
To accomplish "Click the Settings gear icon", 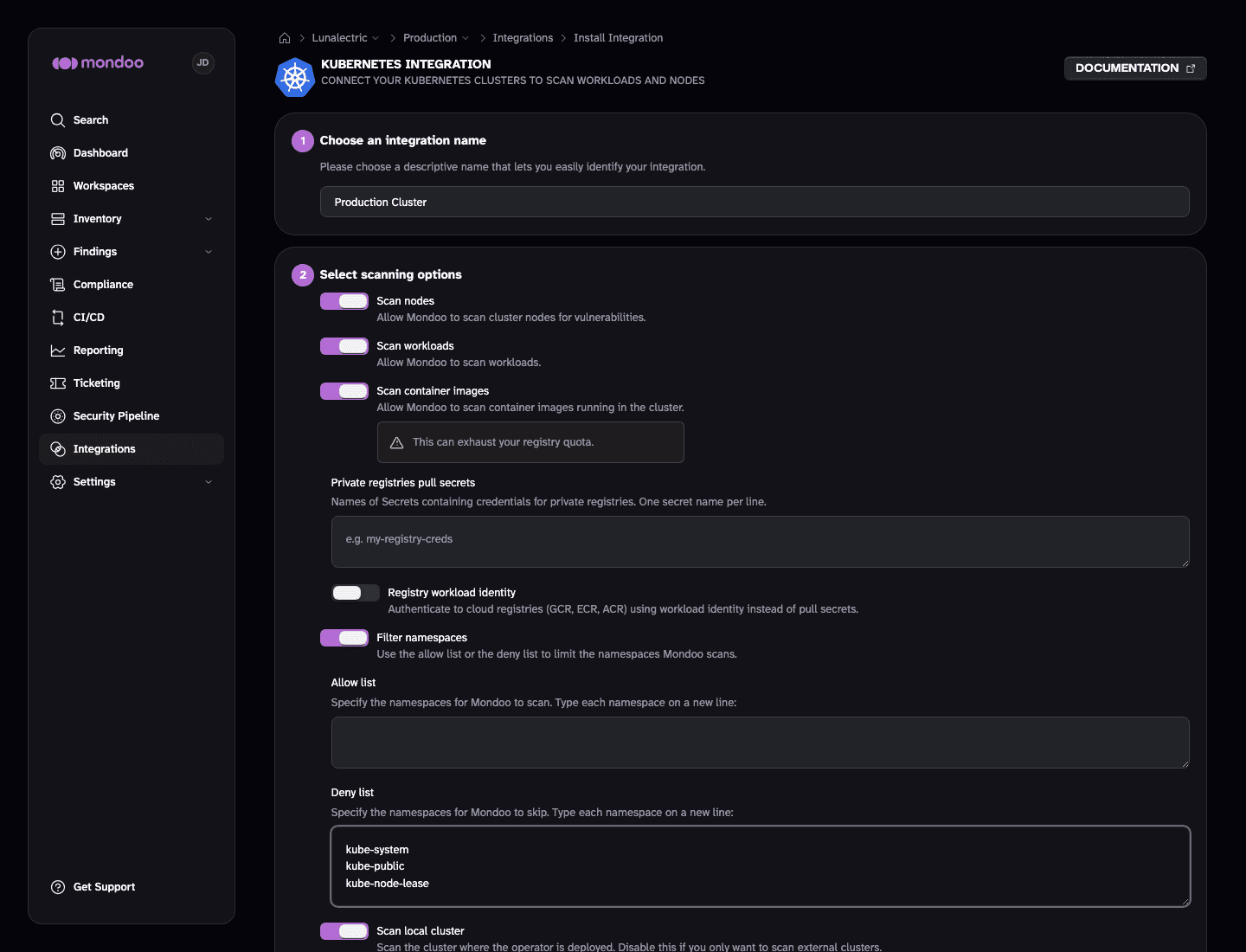I will point(58,482).
